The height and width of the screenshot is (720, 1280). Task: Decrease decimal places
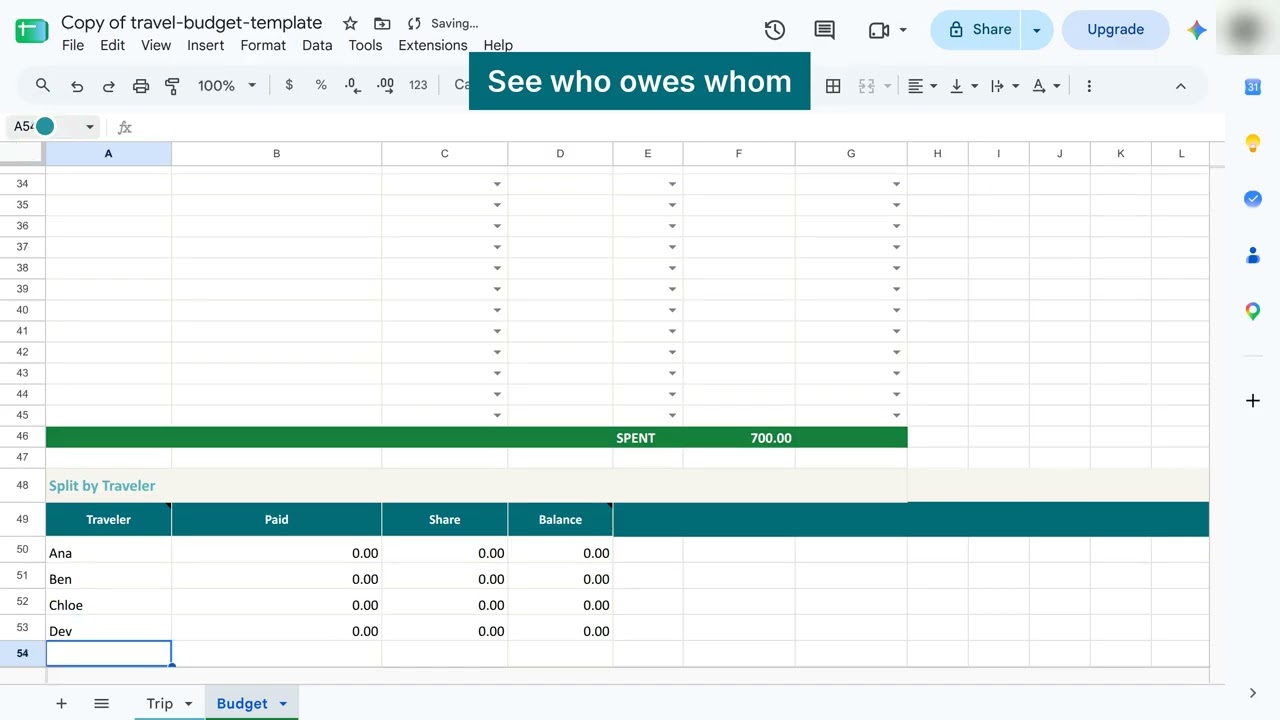pos(352,86)
